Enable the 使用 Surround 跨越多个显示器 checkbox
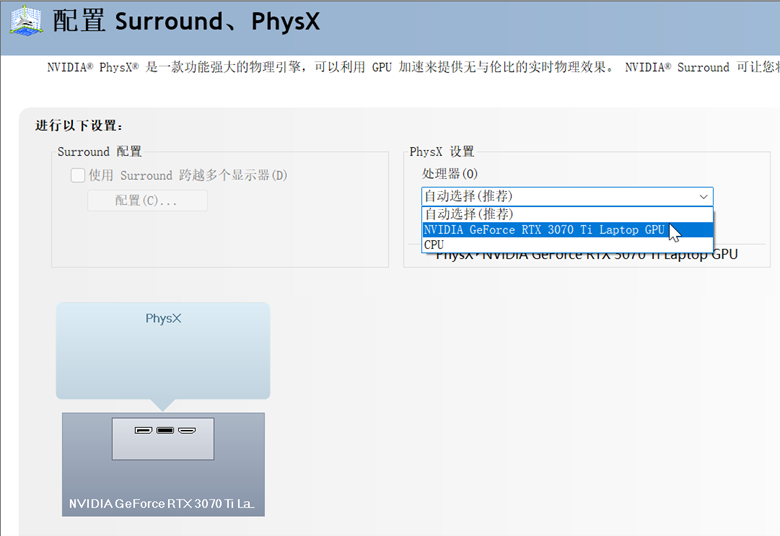The image size is (780, 536). click(x=78, y=175)
